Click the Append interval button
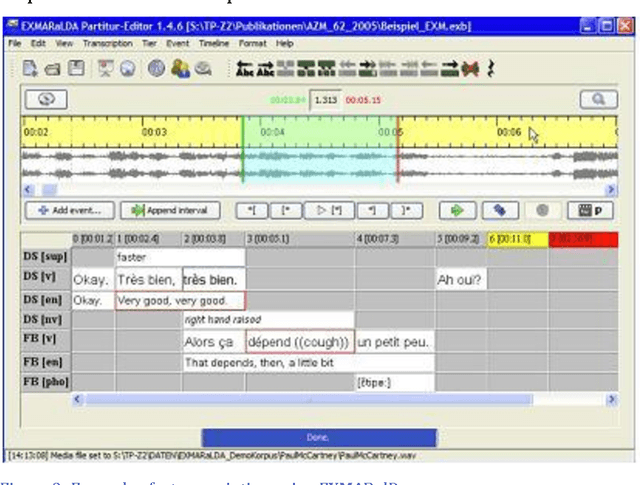The image size is (640, 485). tap(163, 211)
